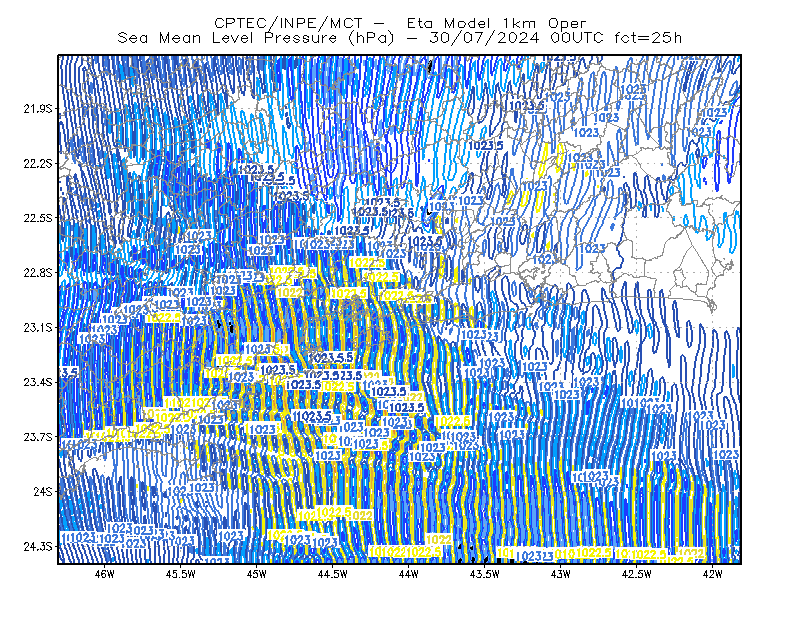This screenshot has height=618, width=800.
Task: Select the 44W longitude axis label
Action: pos(409,574)
